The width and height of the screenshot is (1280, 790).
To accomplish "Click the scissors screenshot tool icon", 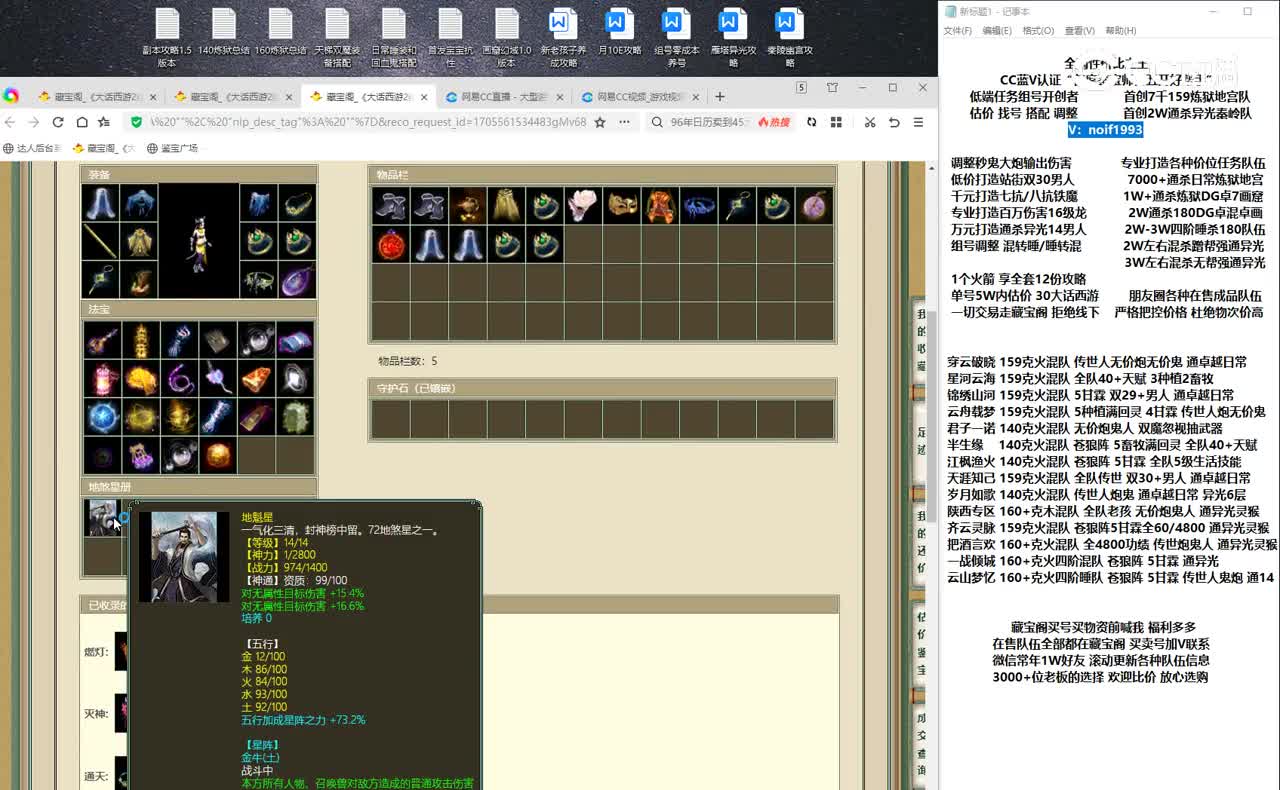I will pos(869,122).
